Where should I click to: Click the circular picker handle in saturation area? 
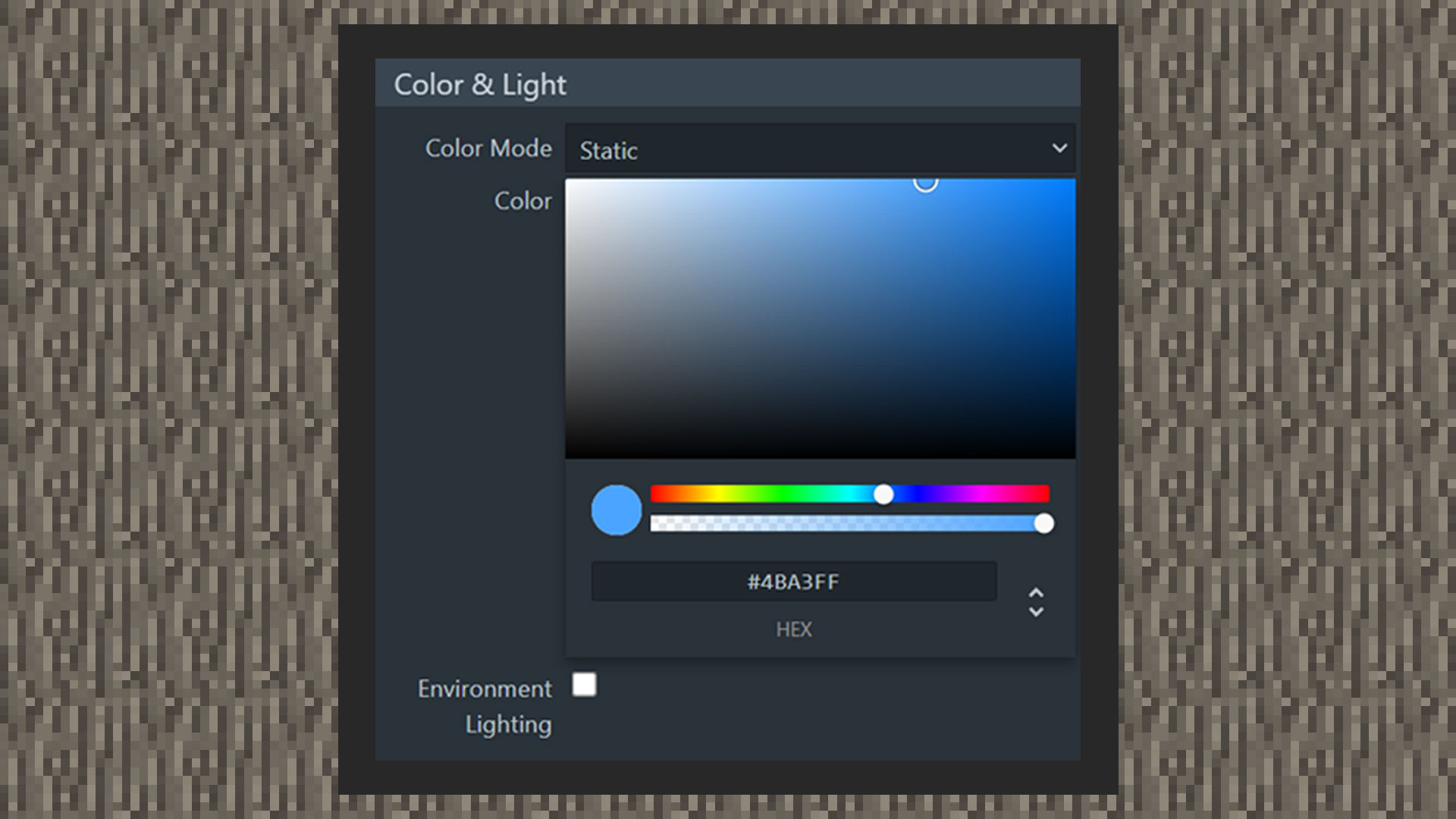point(925,182)
